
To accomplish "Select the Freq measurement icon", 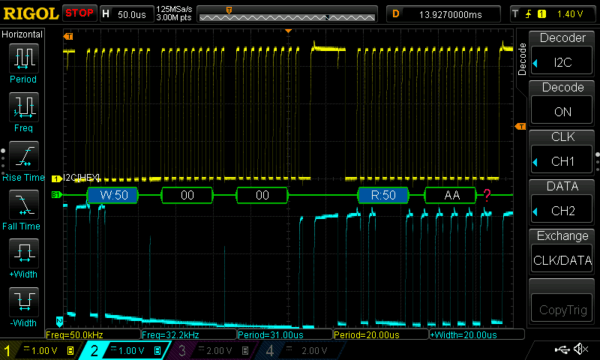I will click(23, 107).
